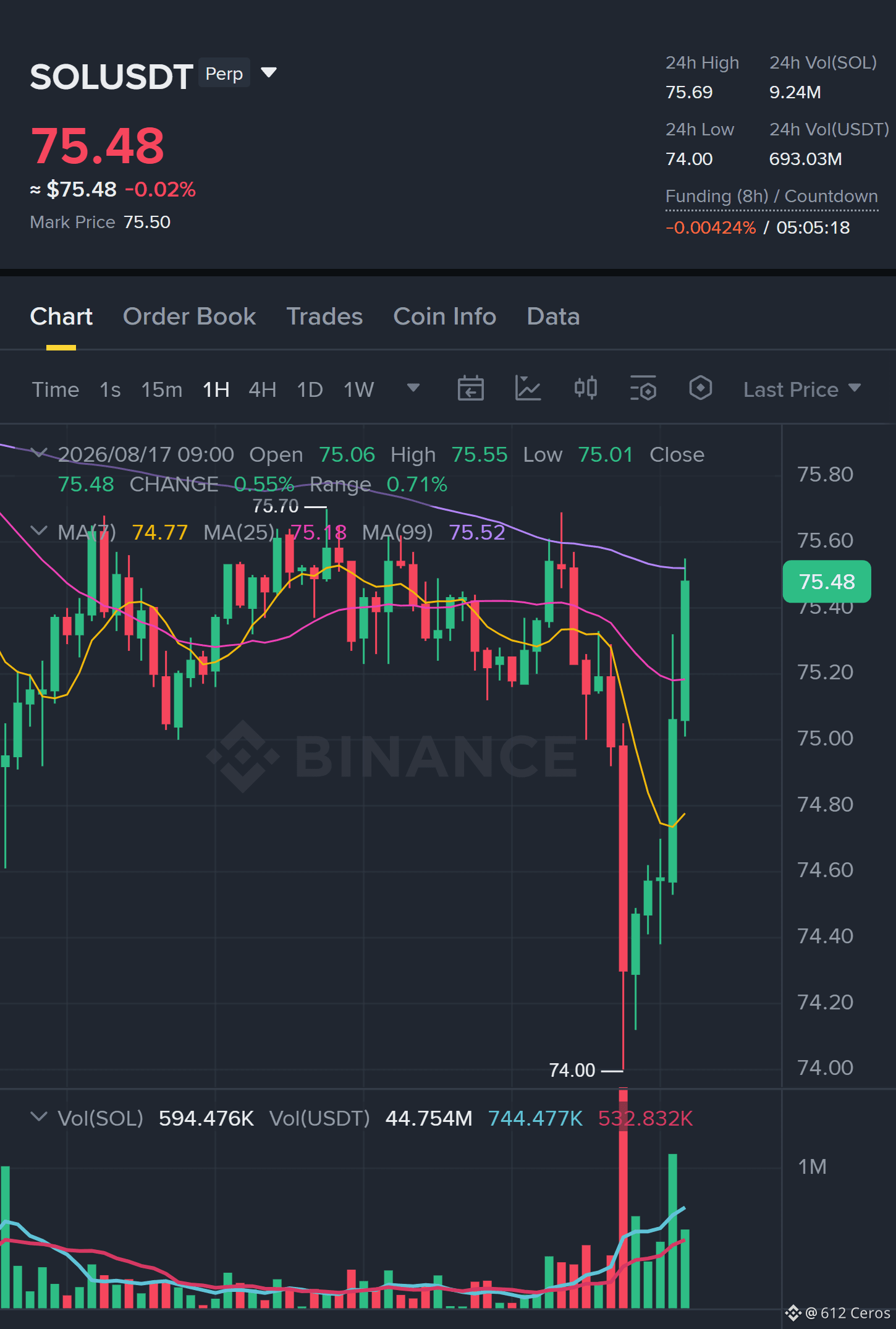The width and height of the screenshot is (896, 1329).
Task: Select the Time chart interval
Action: (x=56, y=389)
